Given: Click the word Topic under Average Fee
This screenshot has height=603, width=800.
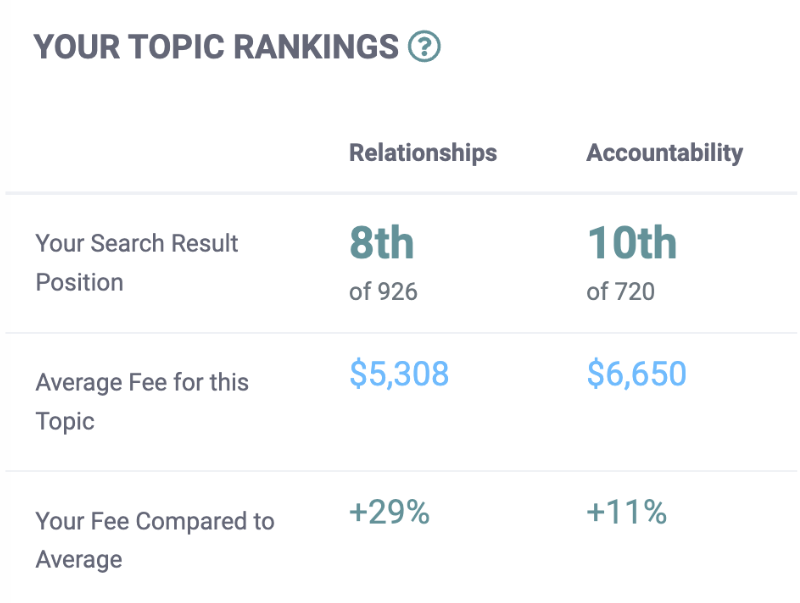Looking at the screenshot, I should point(65,422).
